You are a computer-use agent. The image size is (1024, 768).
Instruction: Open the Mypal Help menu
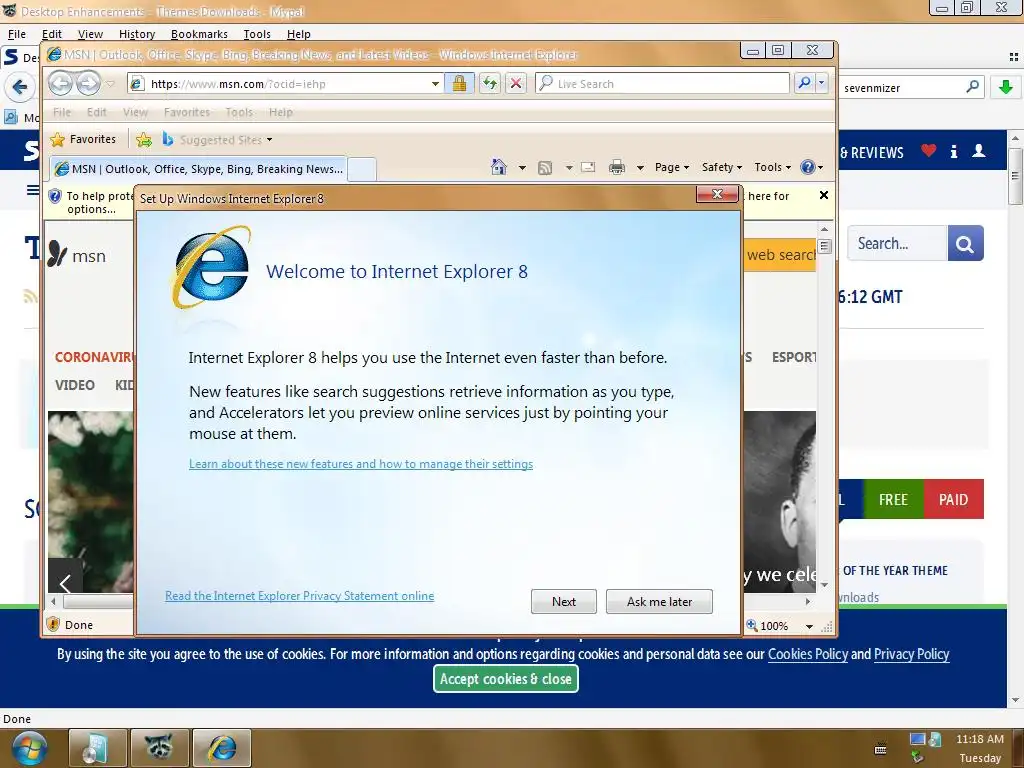click(298, 34)
